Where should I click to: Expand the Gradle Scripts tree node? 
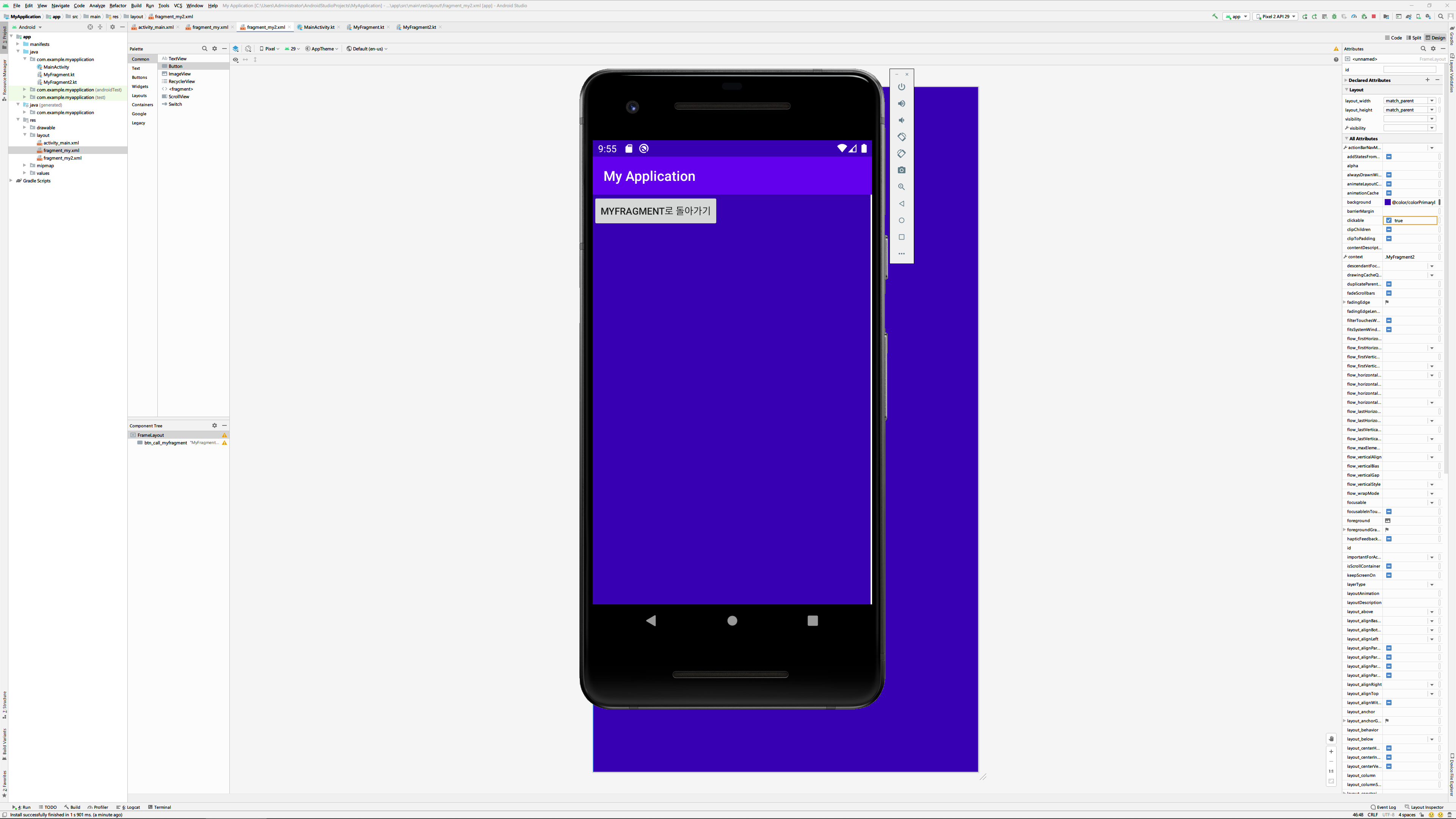[11, 181]
